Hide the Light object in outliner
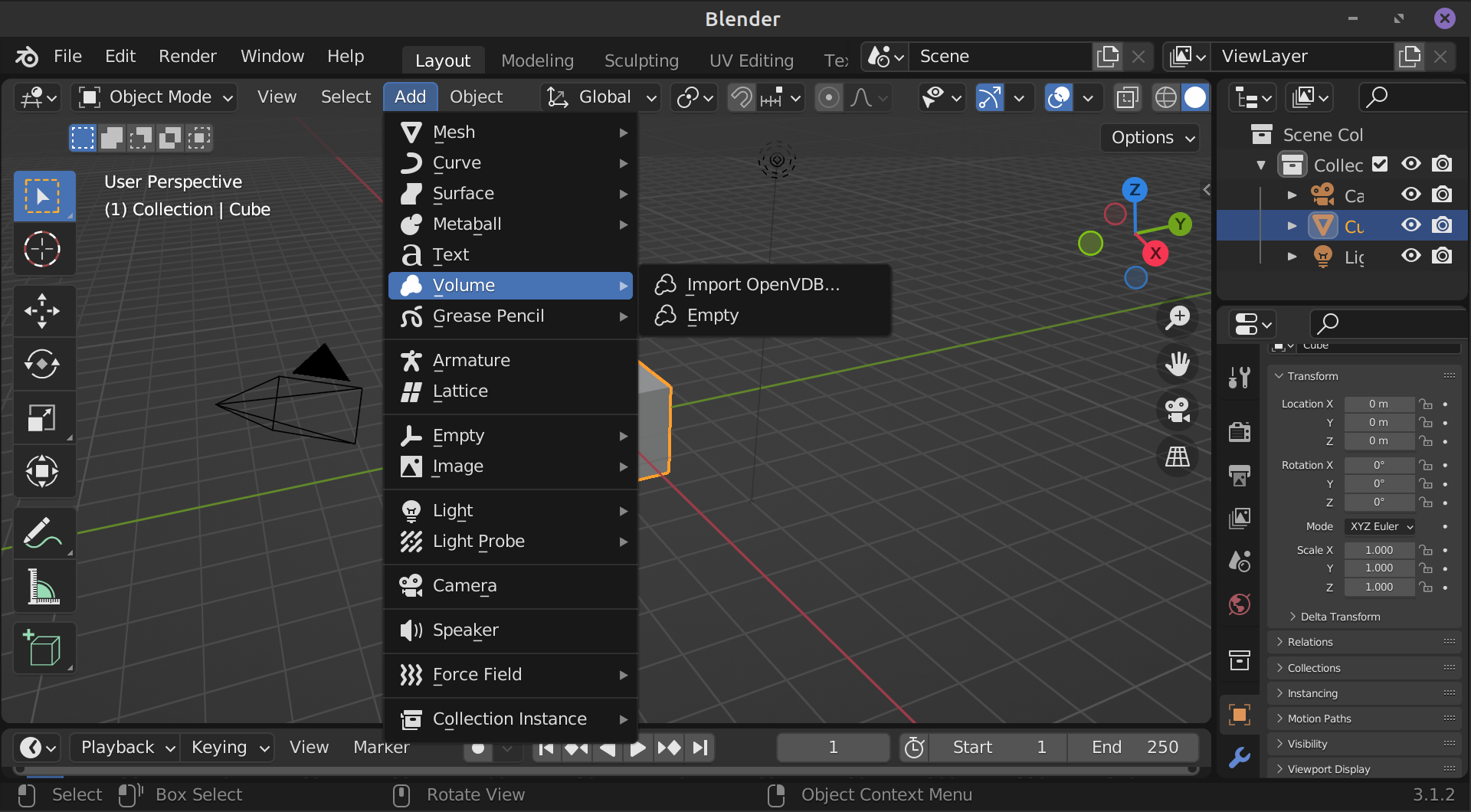The height and width of the screenshot is (812, 1471). pos(1411,256)
